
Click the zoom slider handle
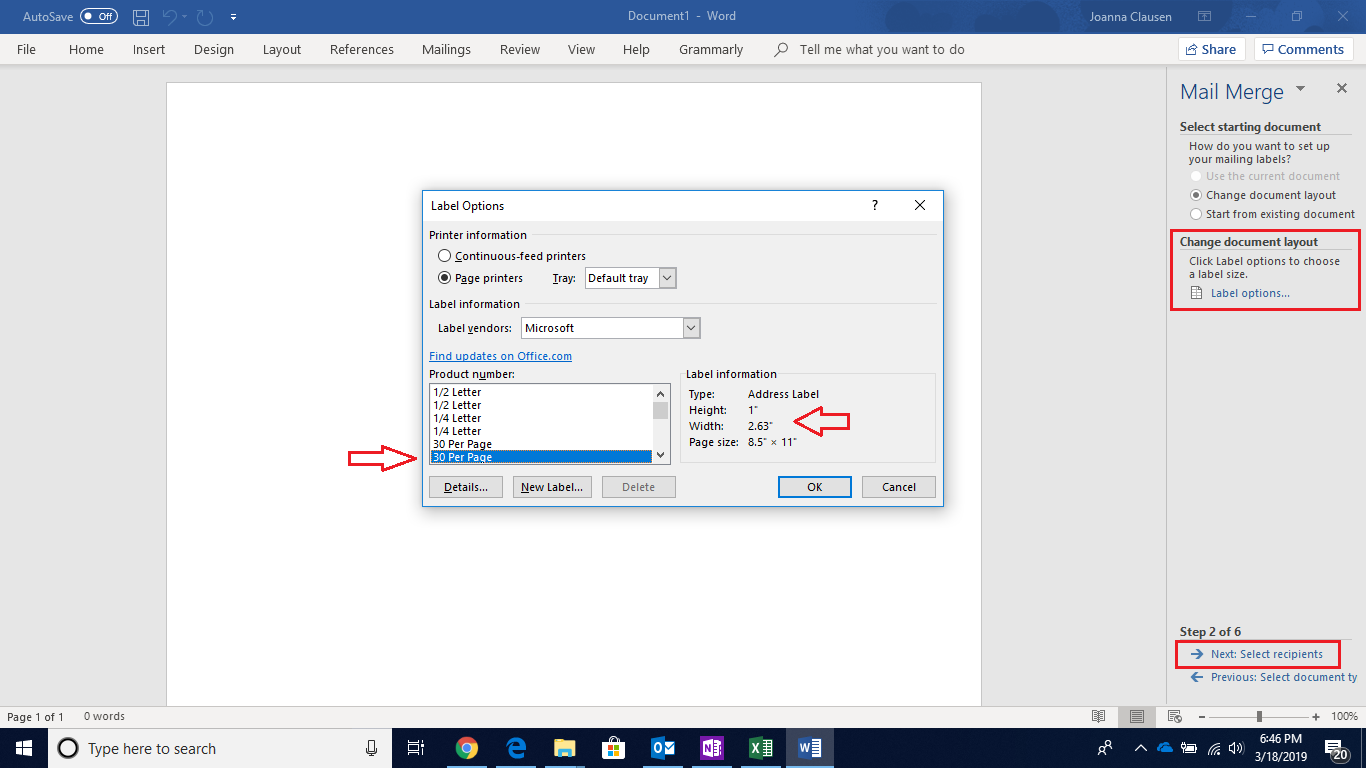click(1259, 716)
